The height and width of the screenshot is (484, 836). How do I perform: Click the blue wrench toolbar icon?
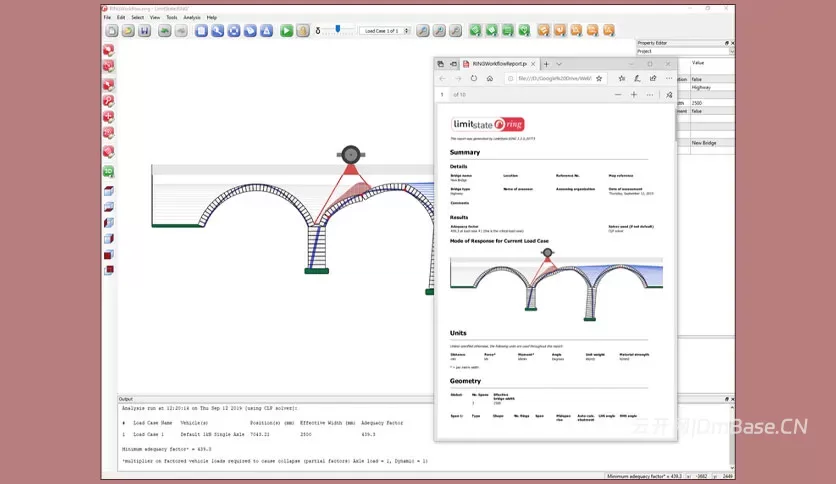tap(218, 31)
